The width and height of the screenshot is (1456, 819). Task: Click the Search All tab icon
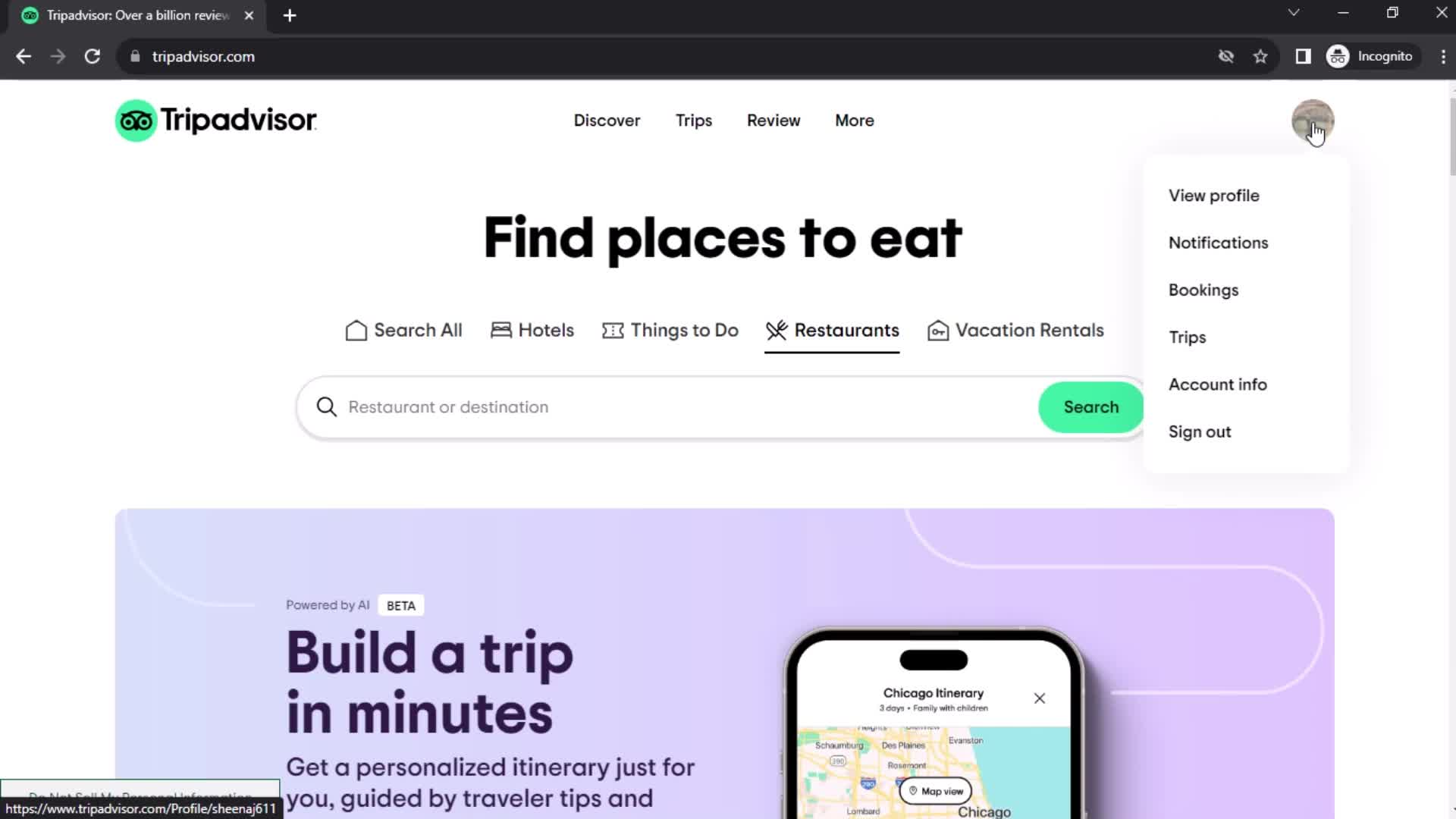point(356,330)
